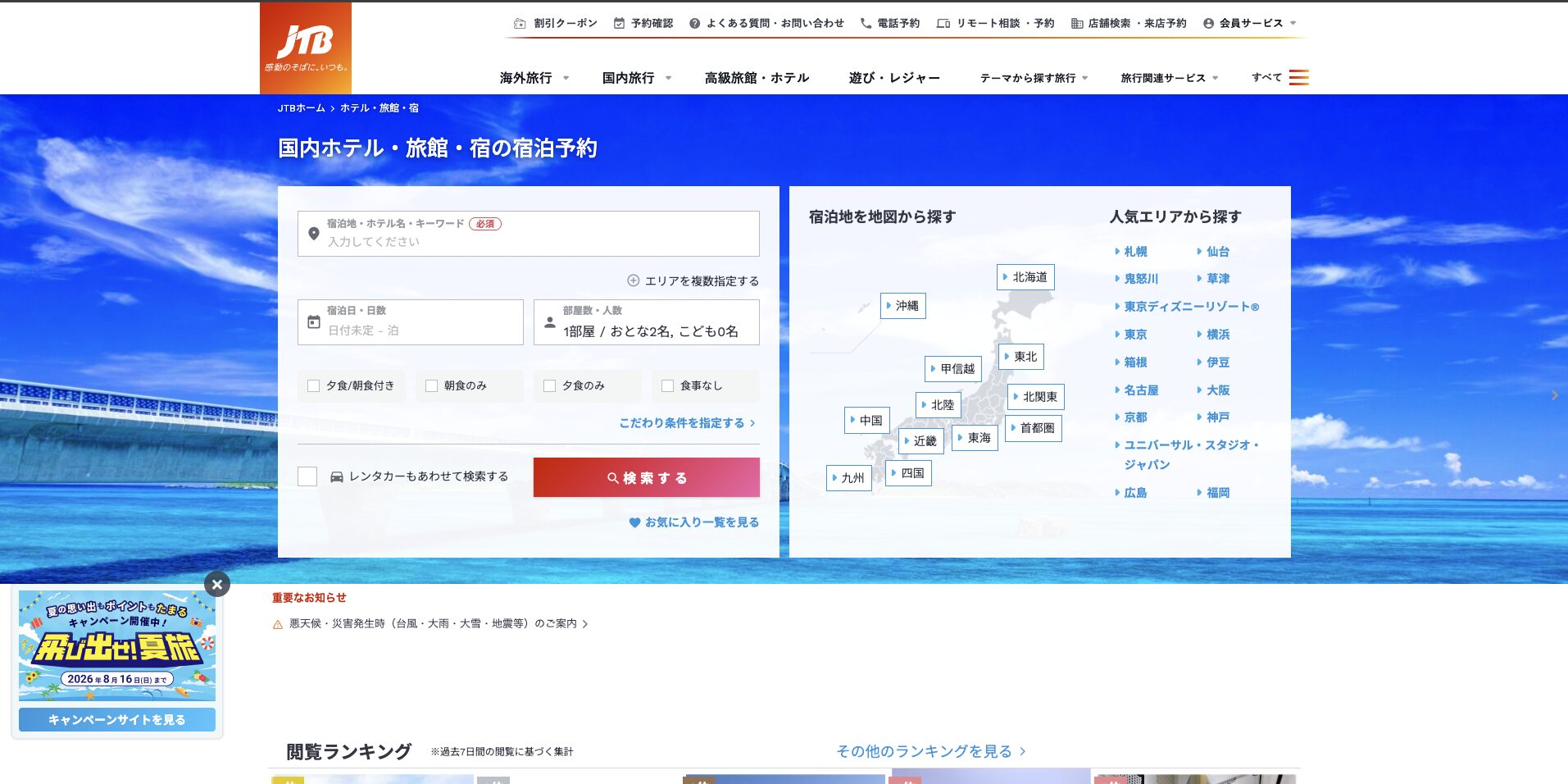Screen dimensions: 1568x784
Task: Expand 海外旅行 menu
Action: coord(534,78)
